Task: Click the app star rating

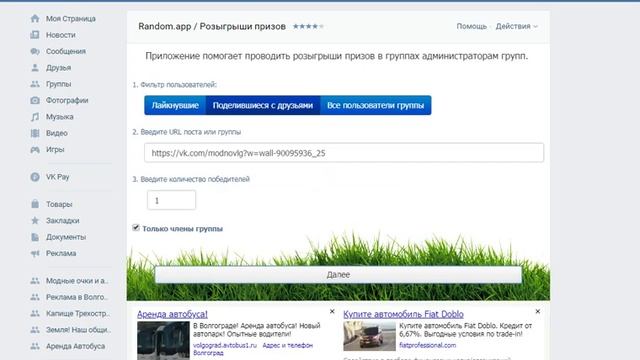Action: [308, 26]
